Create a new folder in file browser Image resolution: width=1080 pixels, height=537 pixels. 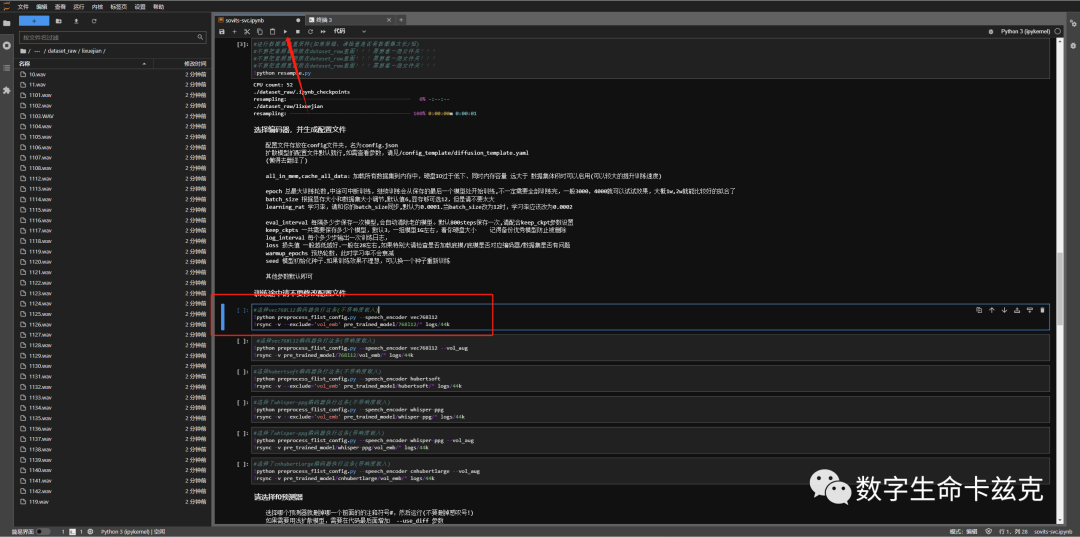click(59, 21)
